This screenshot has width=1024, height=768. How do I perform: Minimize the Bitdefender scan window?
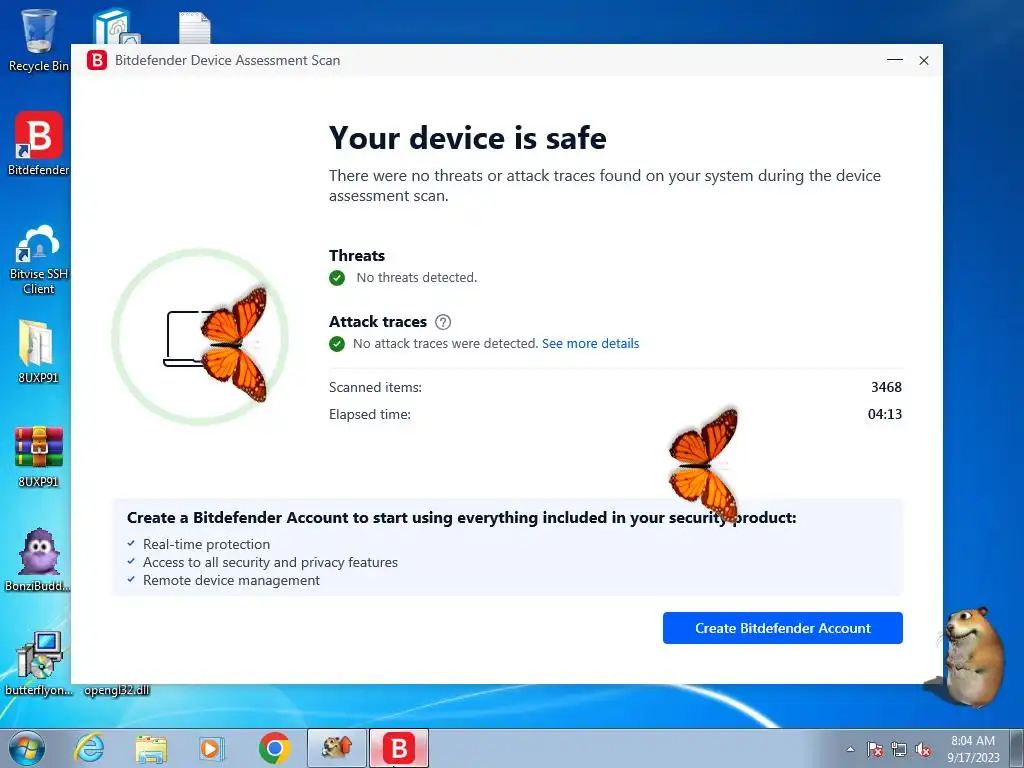tap(895, 60)
